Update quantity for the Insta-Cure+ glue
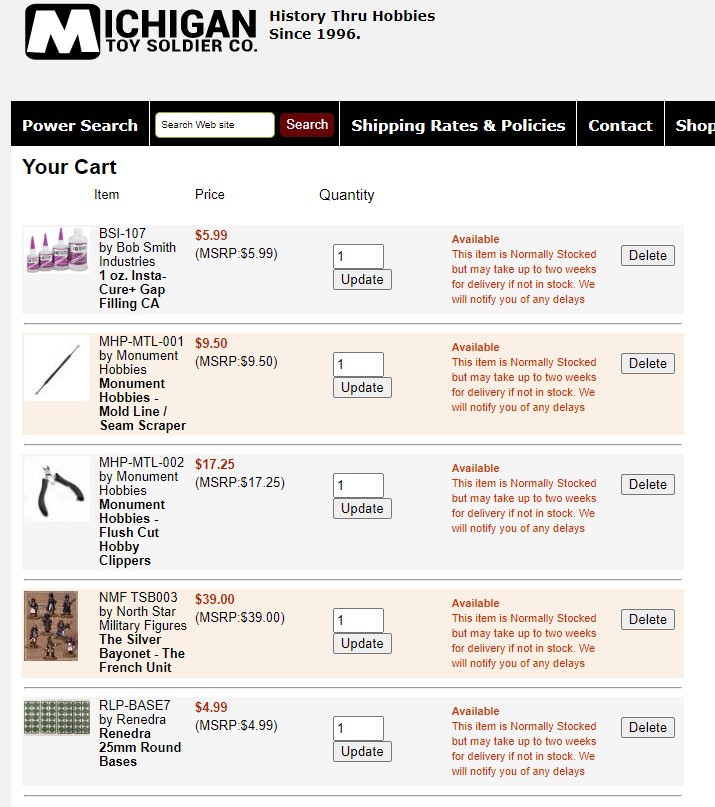Screen dimensions: 715x807 [362, 279]
